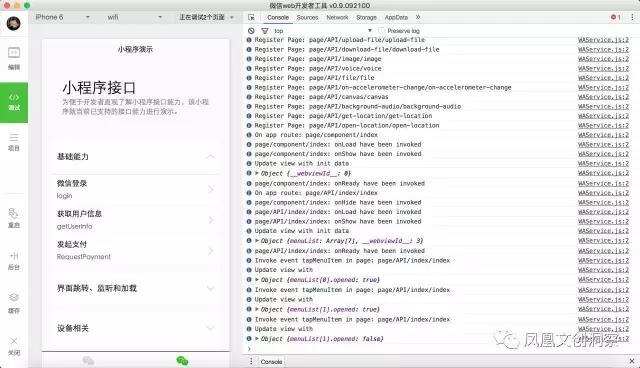Click the red error count indicator

(616, 17)
